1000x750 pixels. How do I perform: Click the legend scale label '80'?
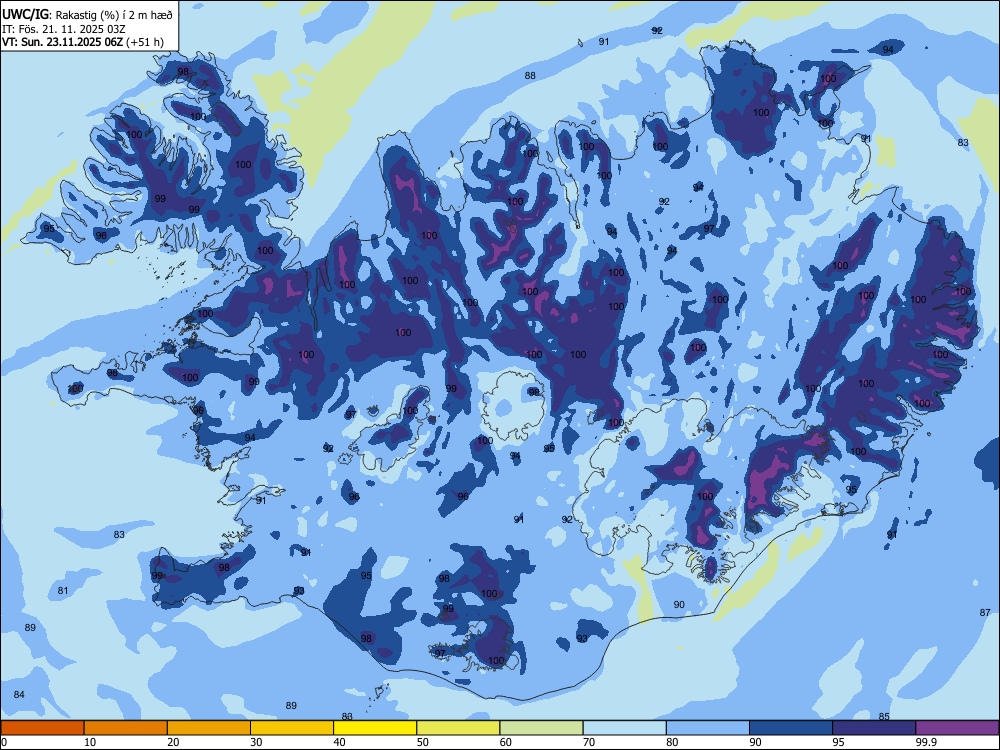tap(672, 742)
